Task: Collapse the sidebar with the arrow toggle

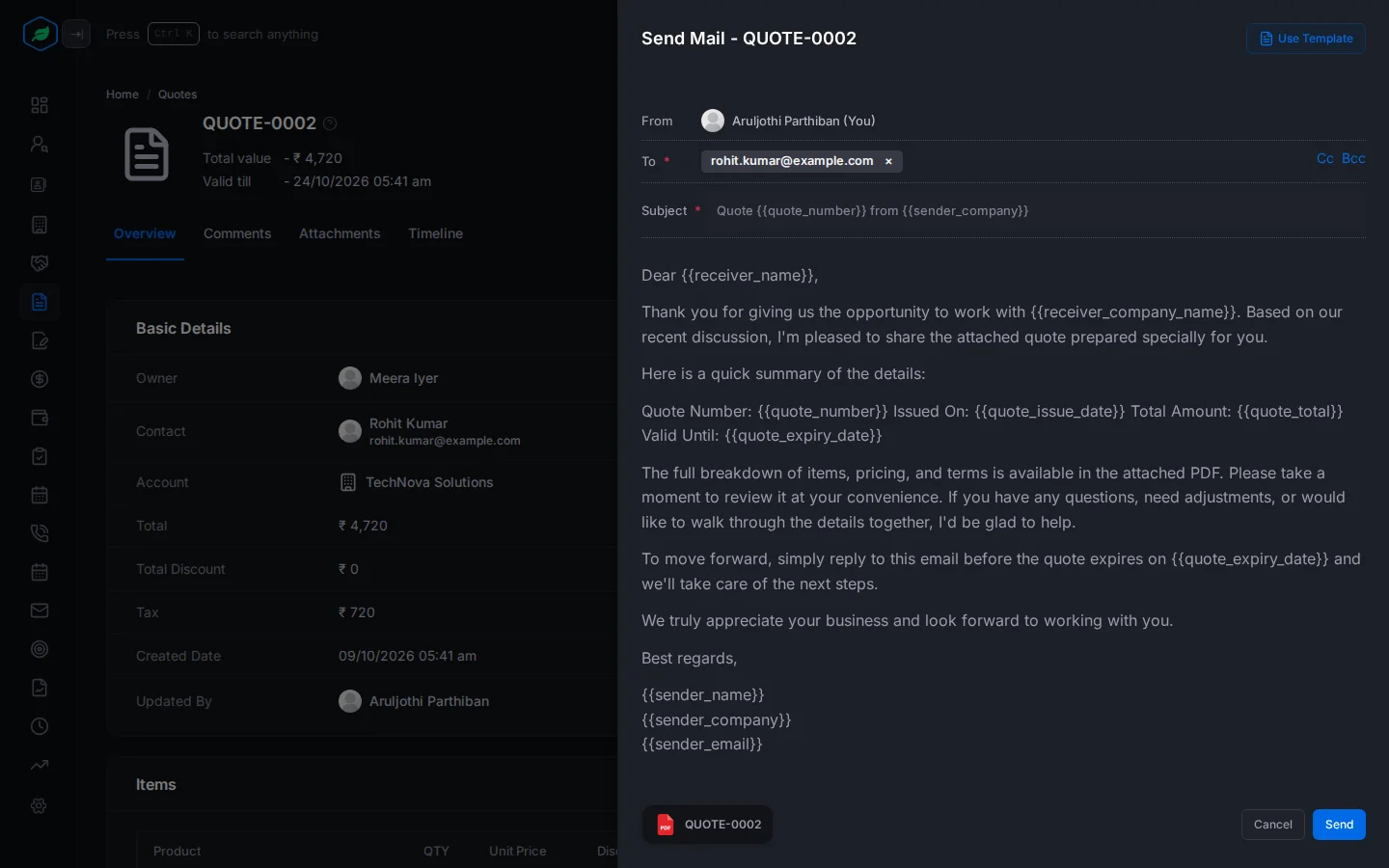Action: pyautogui.click(x=76, y=34)
